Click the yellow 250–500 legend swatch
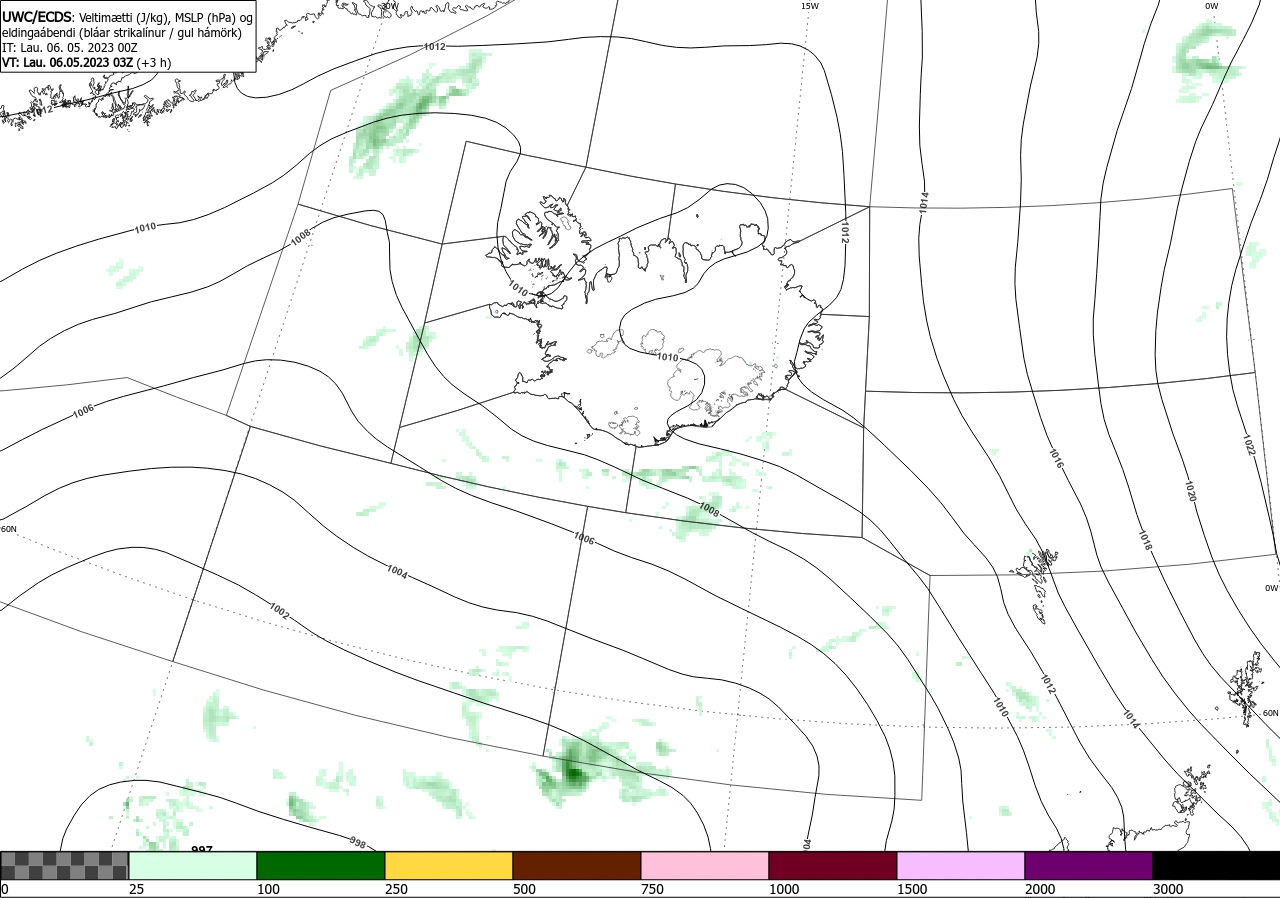The height and width of the screenshot is (898, 1280). point(449,865)
